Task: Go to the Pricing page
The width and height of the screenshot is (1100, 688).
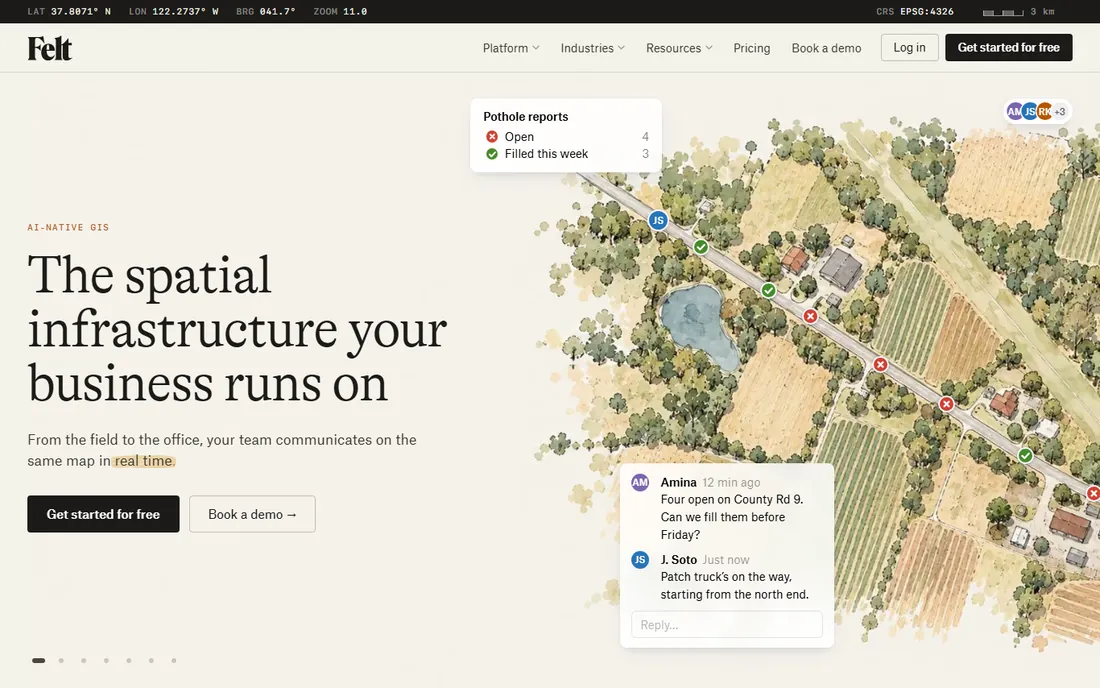Action: pyautogui.click(x=751, y=48)
